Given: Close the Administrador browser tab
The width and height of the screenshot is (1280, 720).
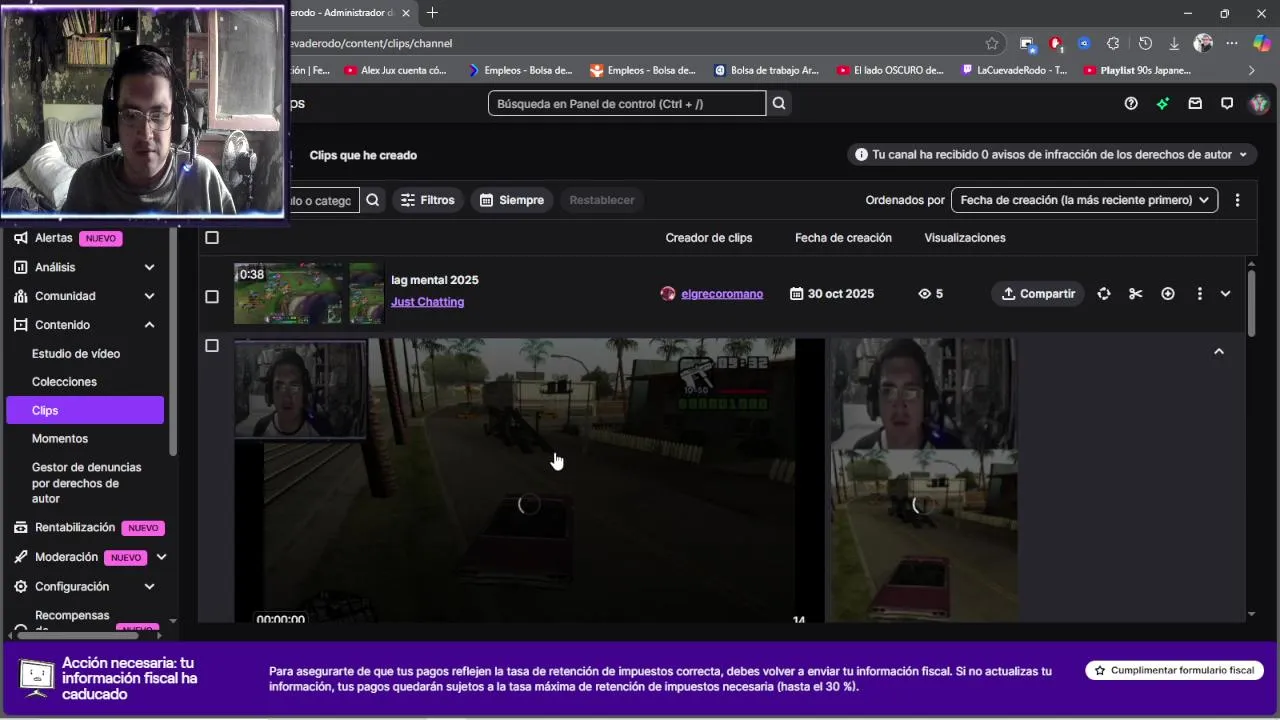Looking at the screenshot, I should point(406,13).
